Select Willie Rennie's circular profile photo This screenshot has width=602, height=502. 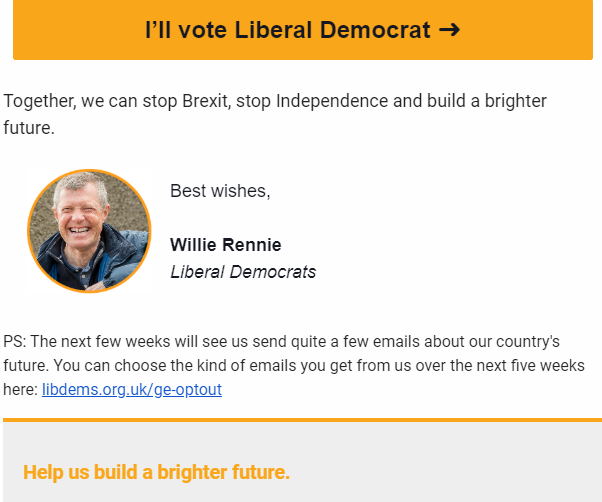pos(89,231)
